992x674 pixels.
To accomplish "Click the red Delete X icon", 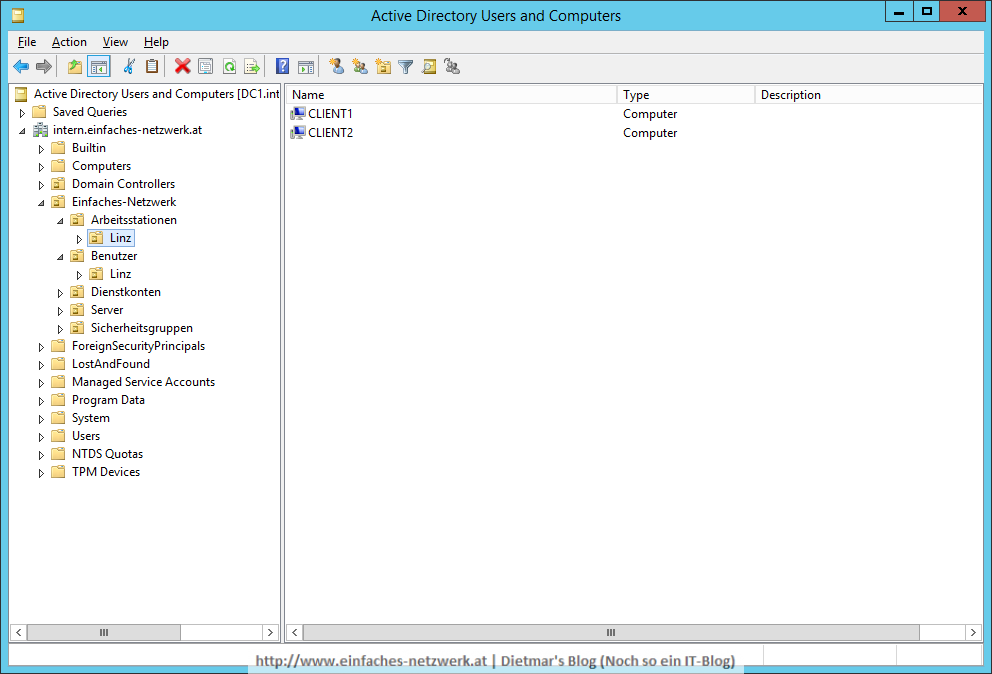I will (183, 66).
